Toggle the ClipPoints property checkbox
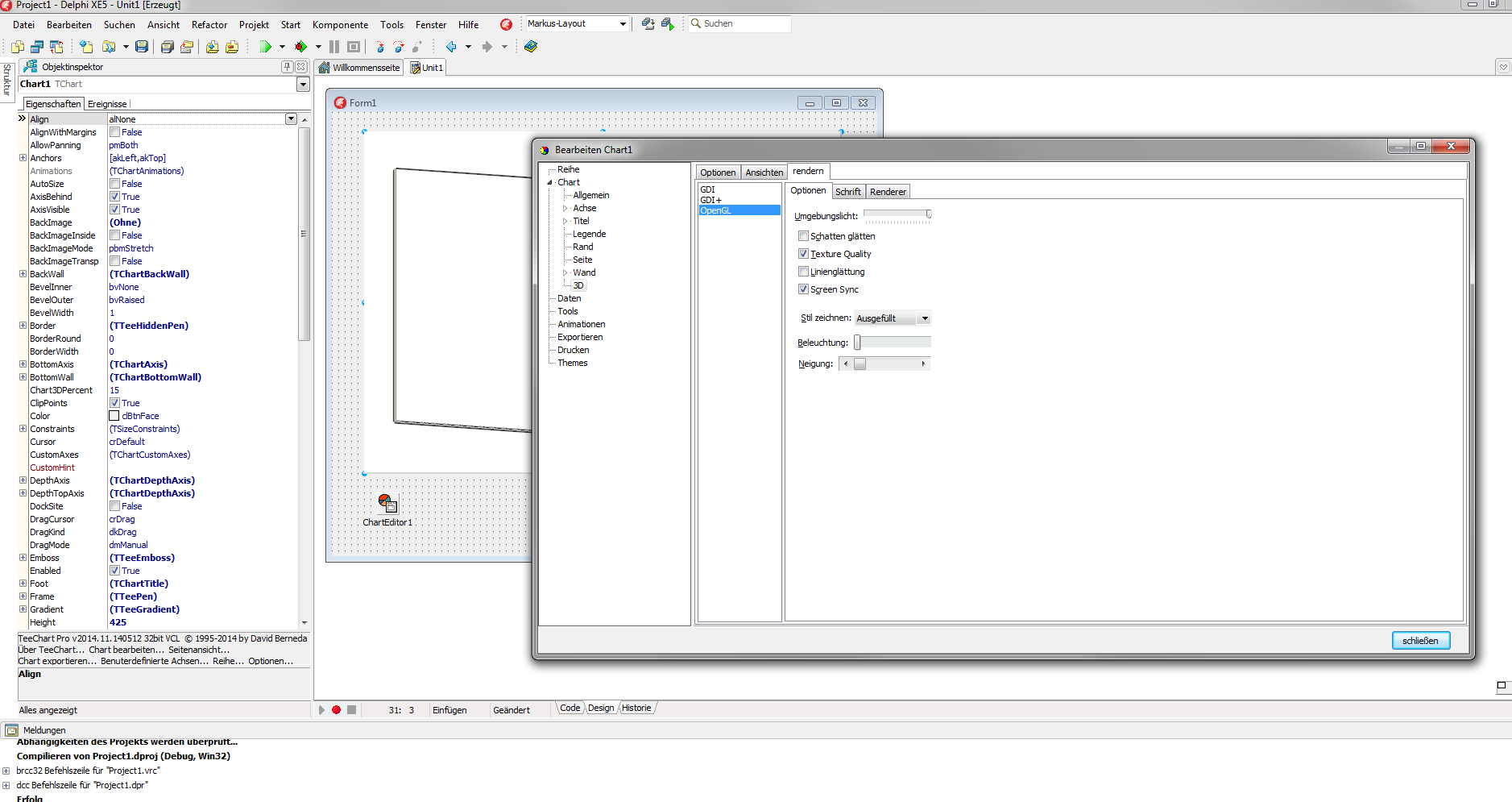1512x802 pixels. click(114, 403)
